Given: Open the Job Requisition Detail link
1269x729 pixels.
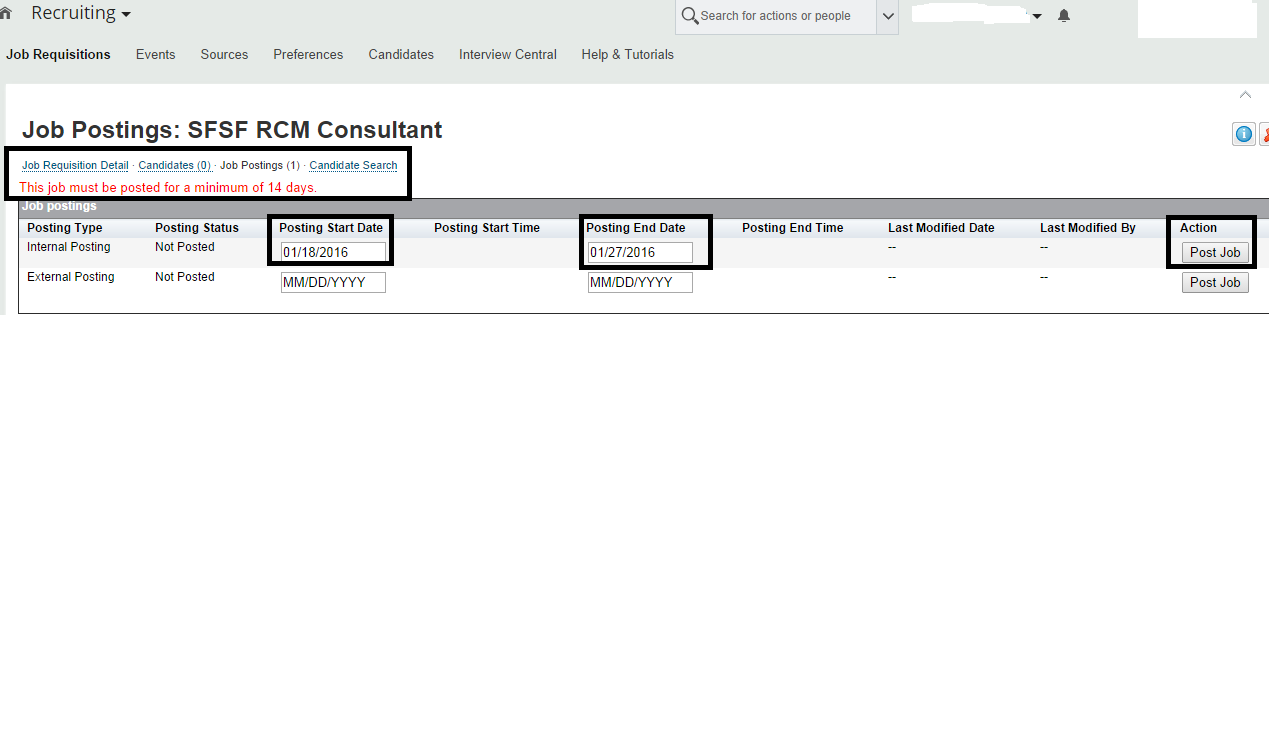Looking at the screenshot, I should click(74, 165).
